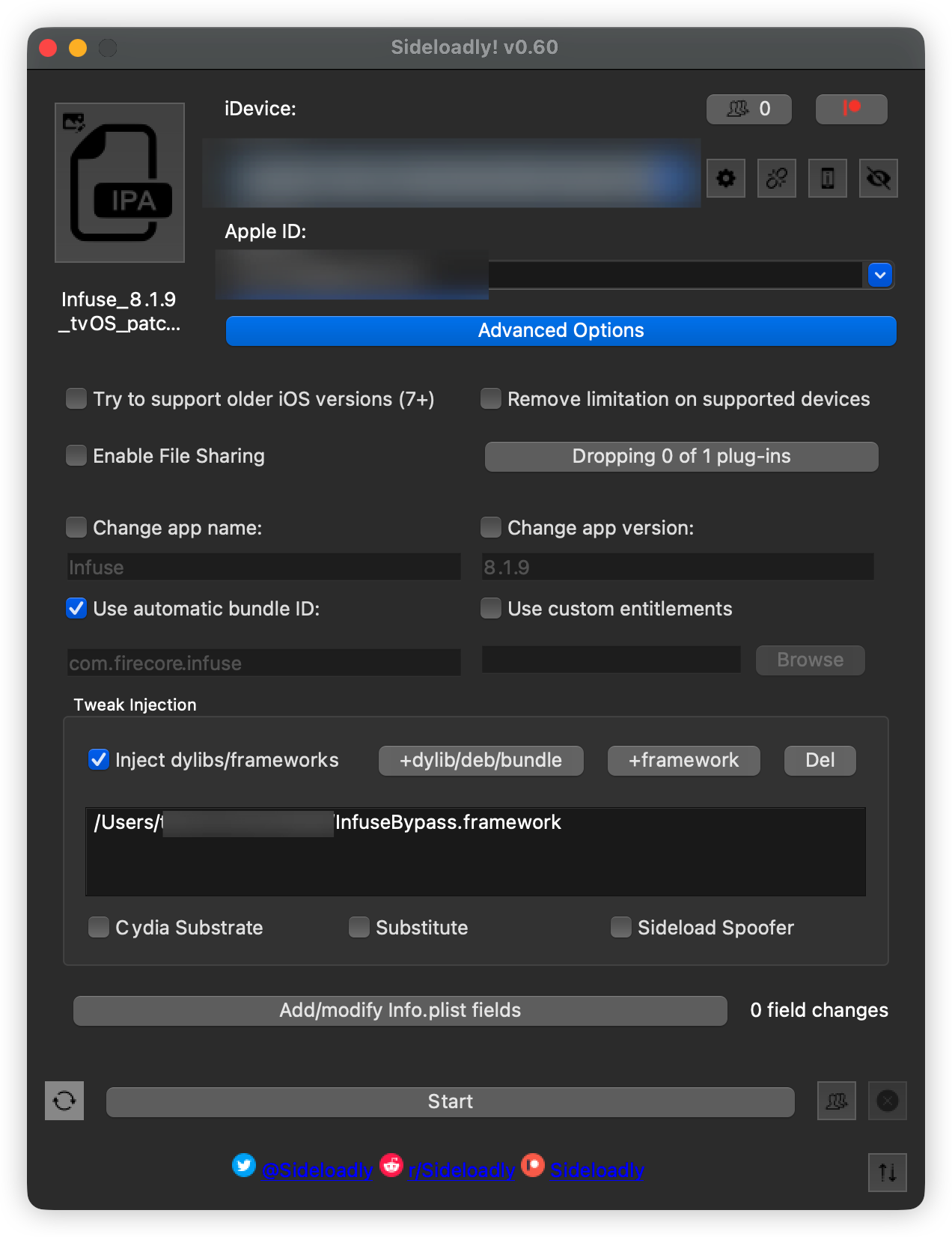This screenshot has width=952, height=1237.
Task: Open the r/Sideloadly Reddit link
Action: 461,1170
